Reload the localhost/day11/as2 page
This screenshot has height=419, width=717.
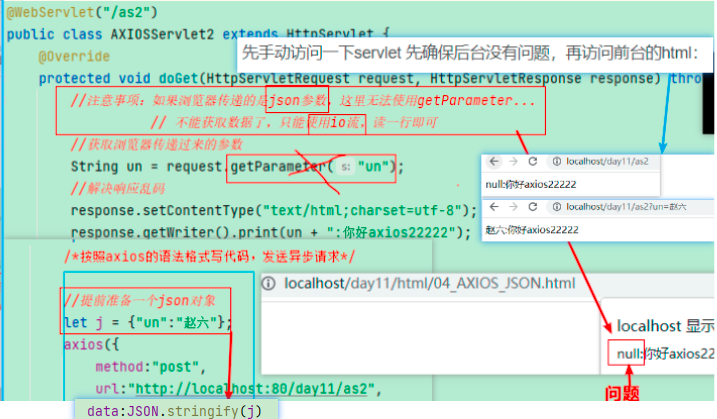533,161
